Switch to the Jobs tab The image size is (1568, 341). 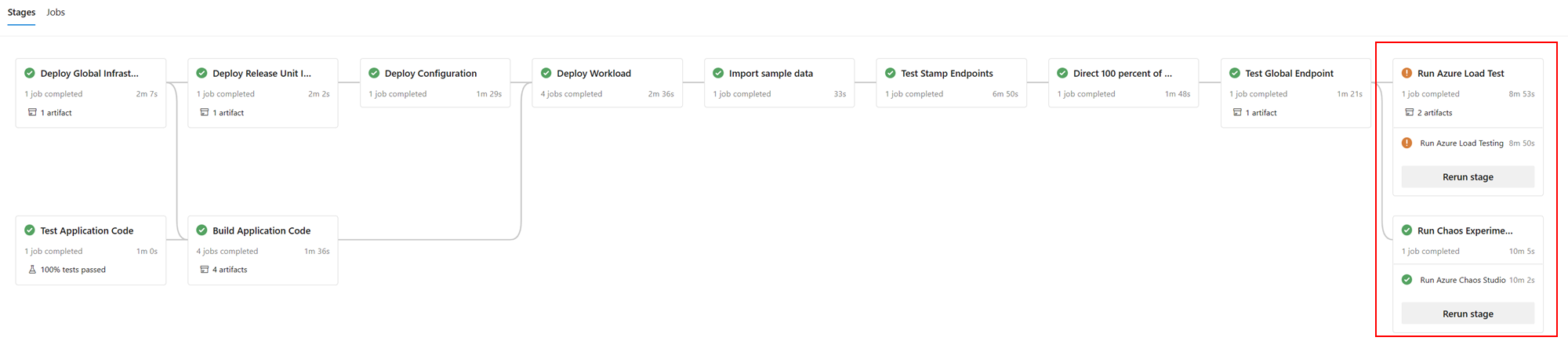pos(56,13)
